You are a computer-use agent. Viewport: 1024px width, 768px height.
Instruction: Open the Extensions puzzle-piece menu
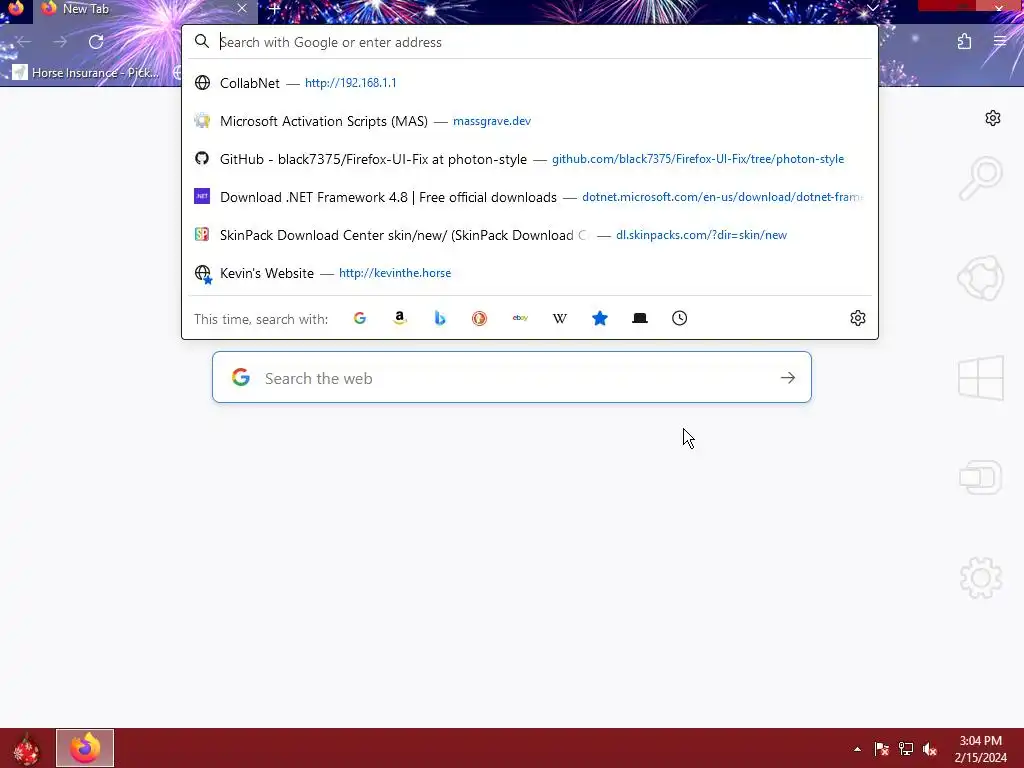coord(964,42)
